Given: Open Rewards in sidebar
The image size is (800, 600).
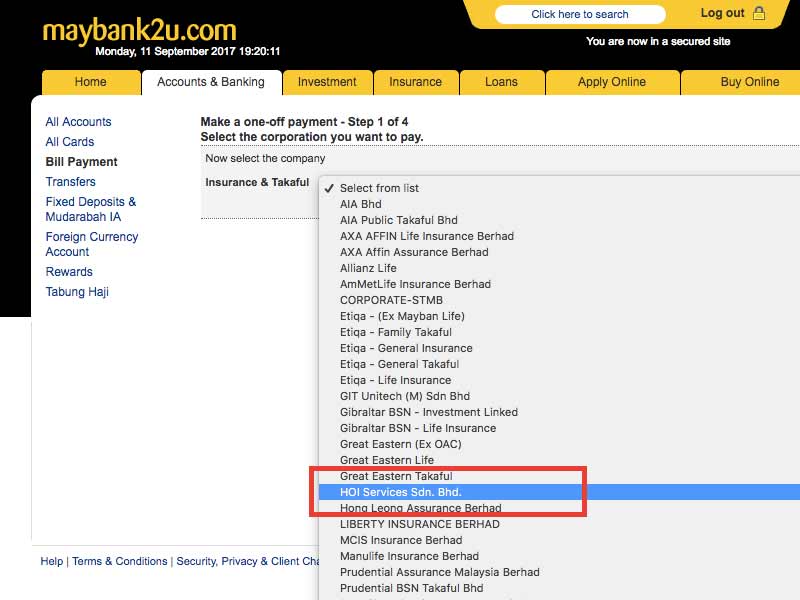Looking at the screenshot, I should (69, 272).
